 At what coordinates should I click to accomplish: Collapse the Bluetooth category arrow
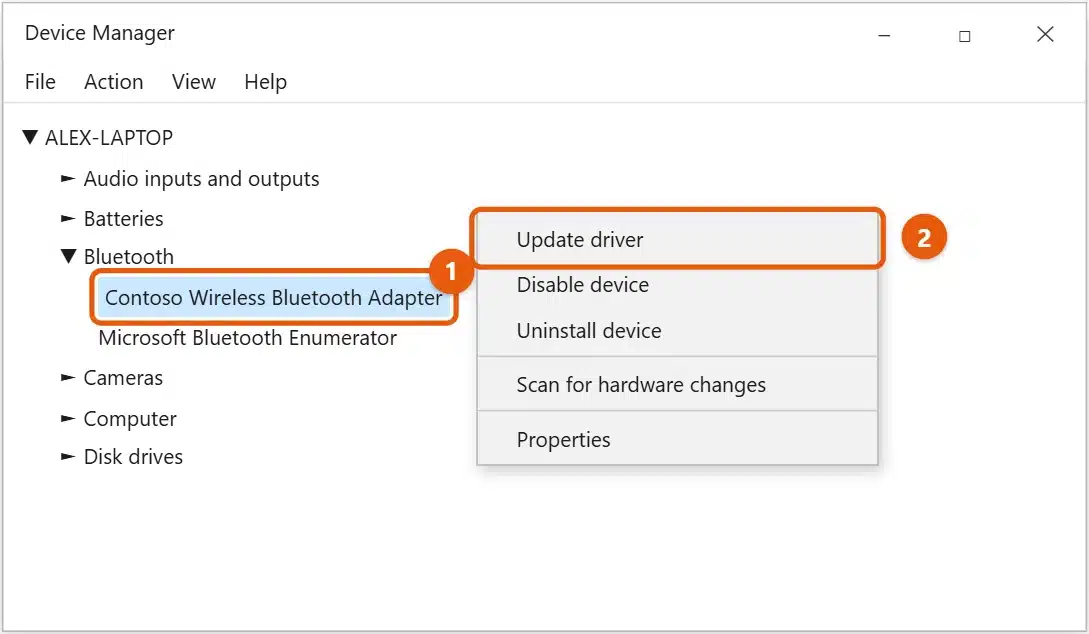point(68,256)
